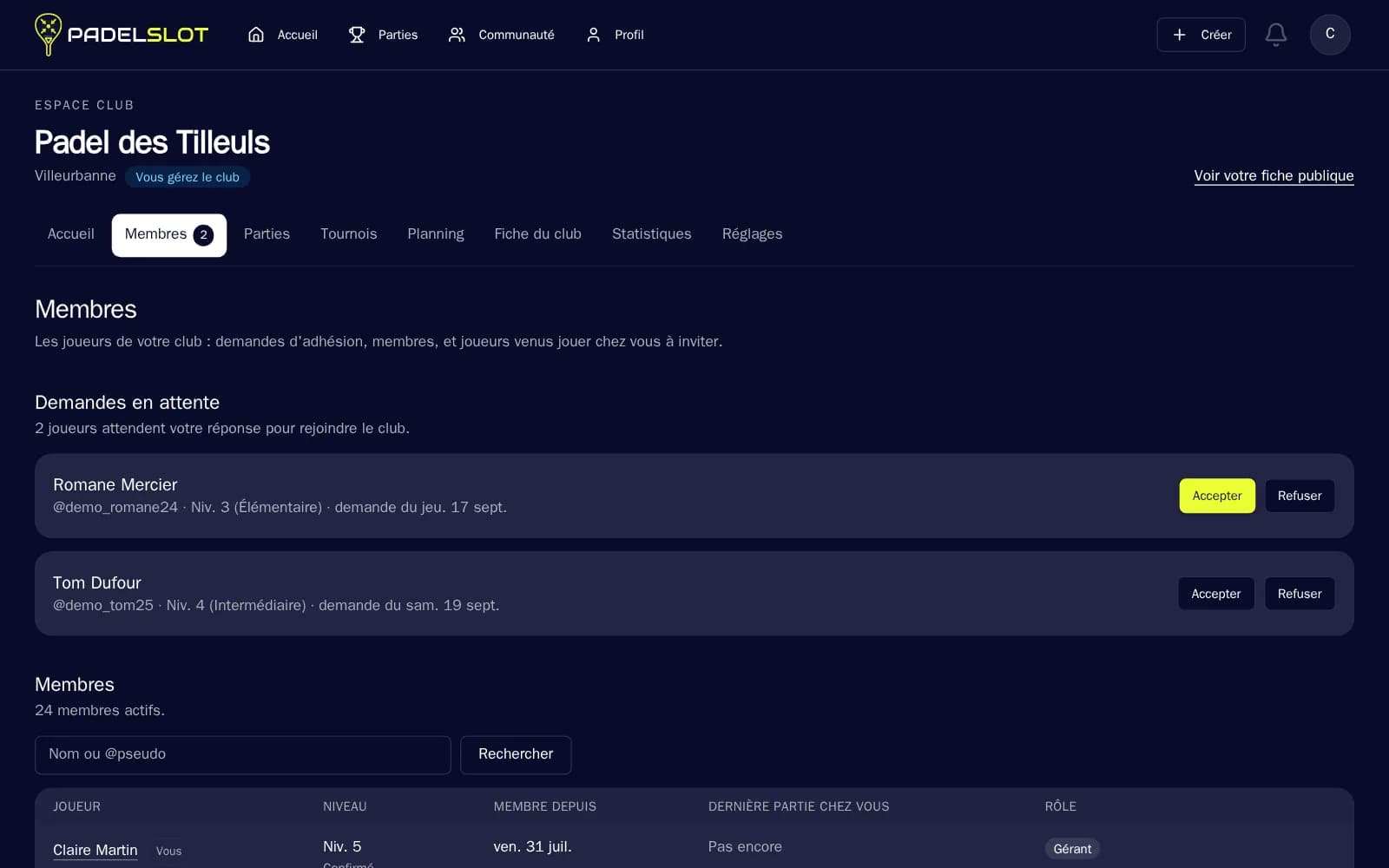This screenshot has width=1389, height=868.
Task: Click the Communauté label in top navbar
Action: point(517,35)
